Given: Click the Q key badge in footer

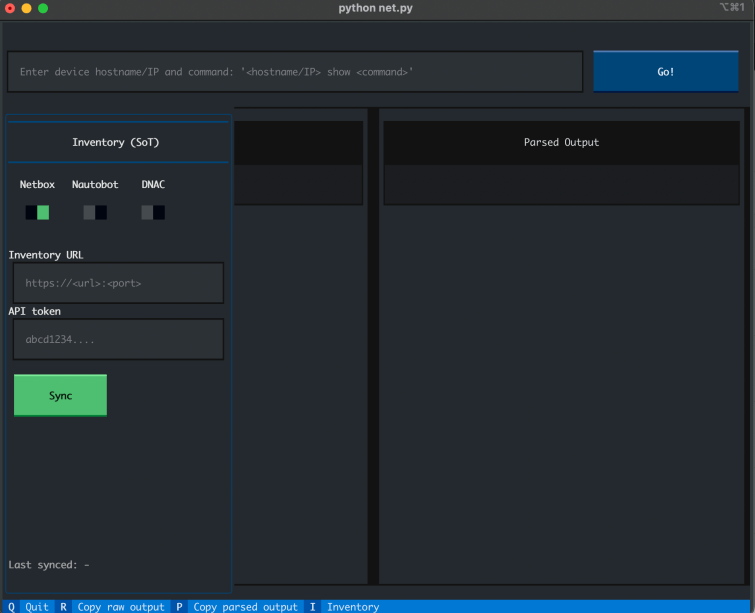Looking at the screenshot, I should click(x=11, y=606).
